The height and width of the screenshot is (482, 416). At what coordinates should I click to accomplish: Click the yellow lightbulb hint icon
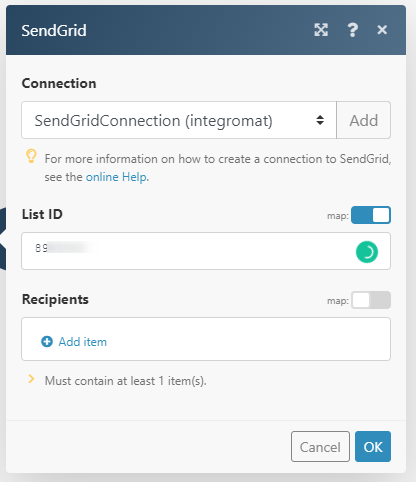point(31,156)
